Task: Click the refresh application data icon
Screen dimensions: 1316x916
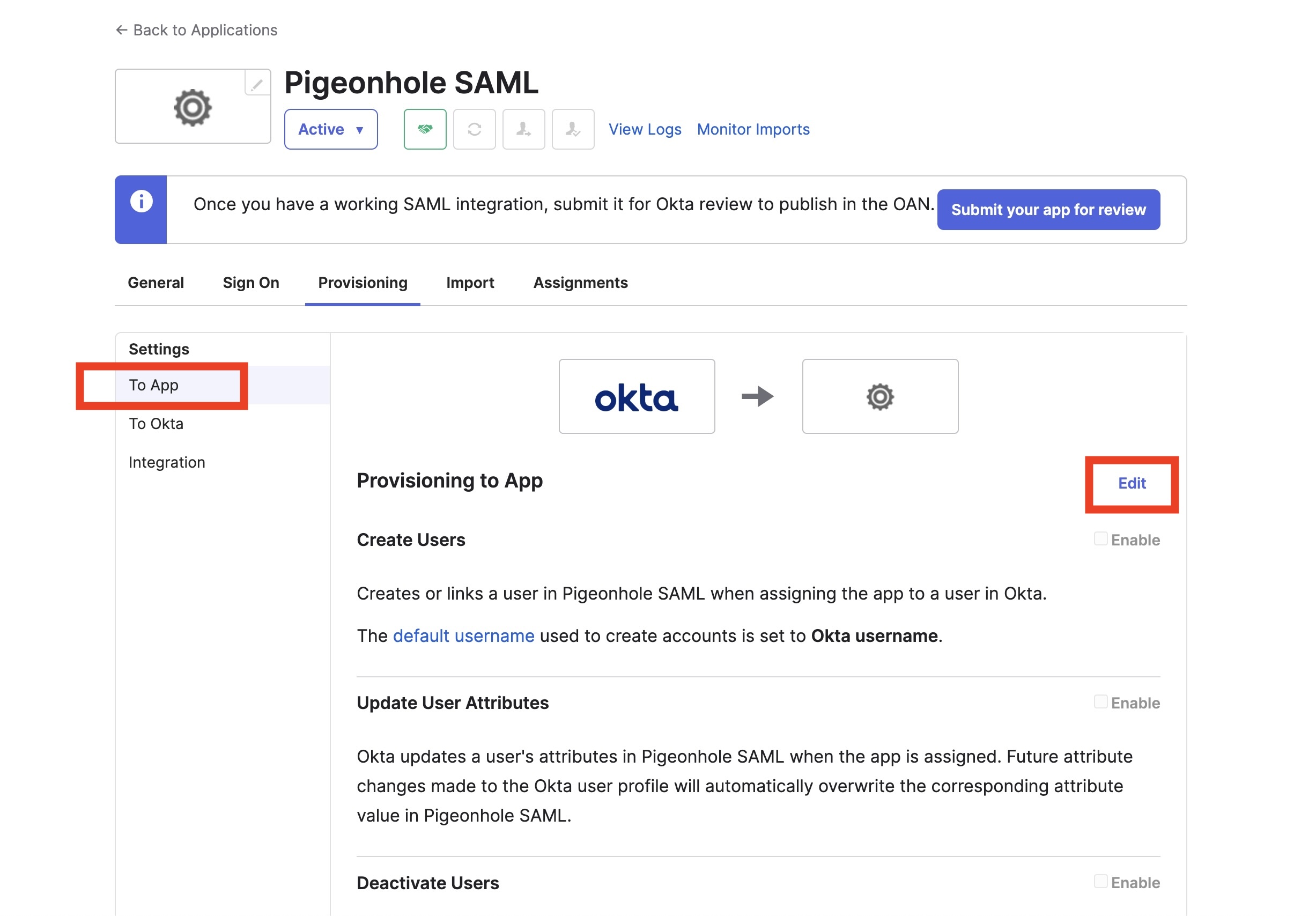Action: (474, 129)
